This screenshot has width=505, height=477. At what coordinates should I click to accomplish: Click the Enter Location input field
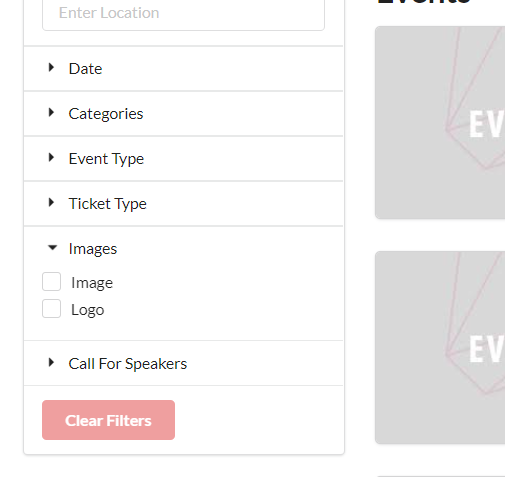[x=183, y=13]
